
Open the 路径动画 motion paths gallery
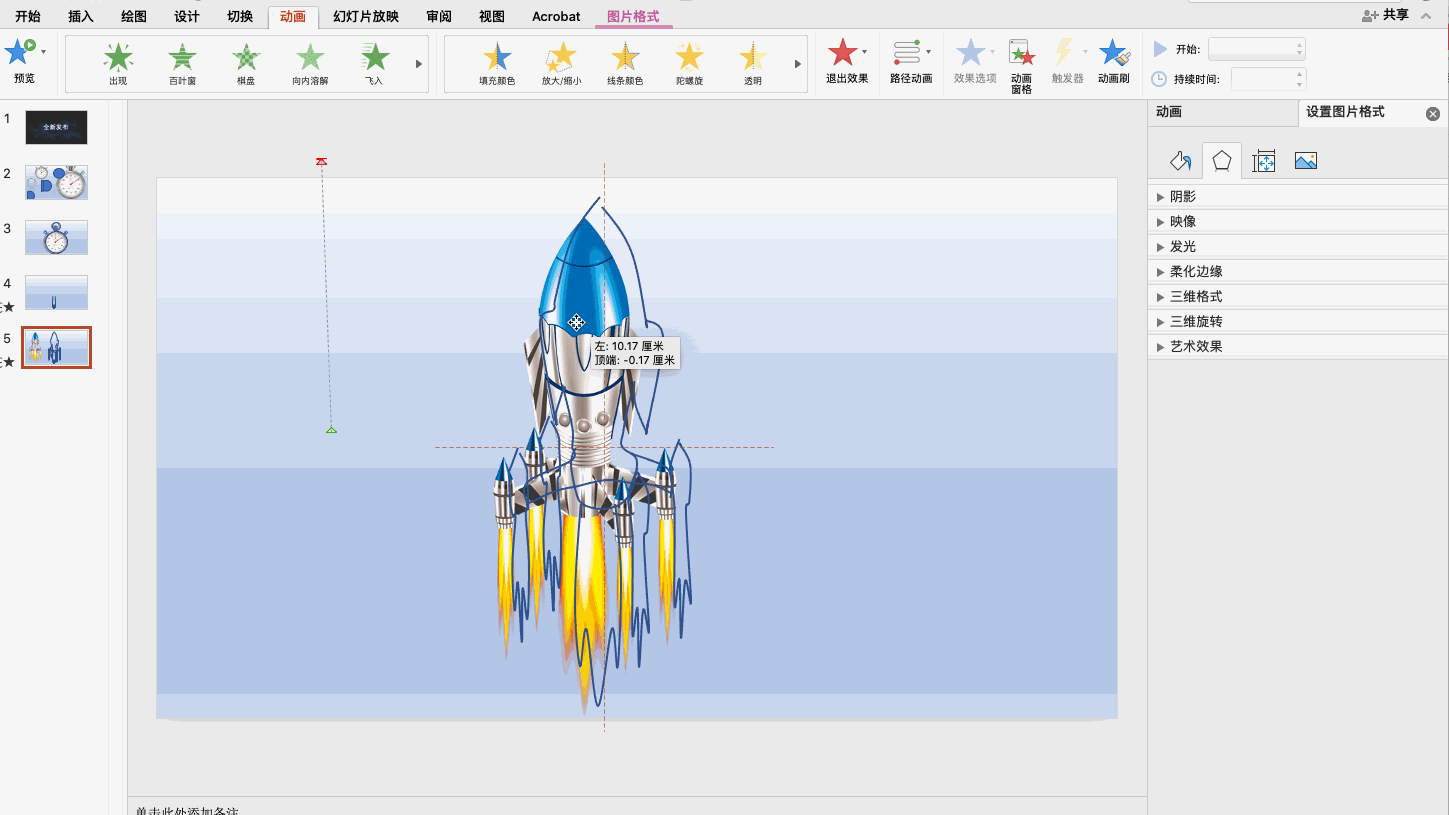(x=911, y=62)
